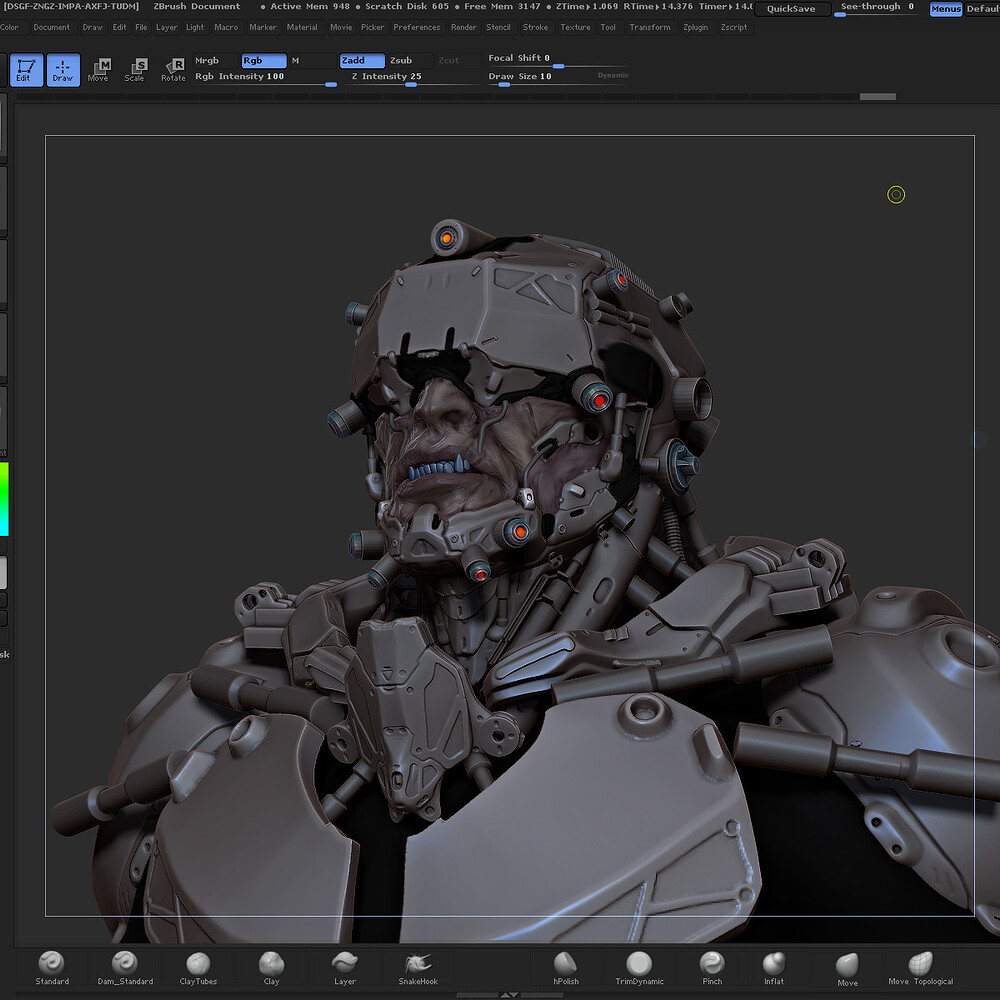This screenshot has height=1000, width=1000.
Task: Toggle Edit mode button
Action: click(26, 70)
